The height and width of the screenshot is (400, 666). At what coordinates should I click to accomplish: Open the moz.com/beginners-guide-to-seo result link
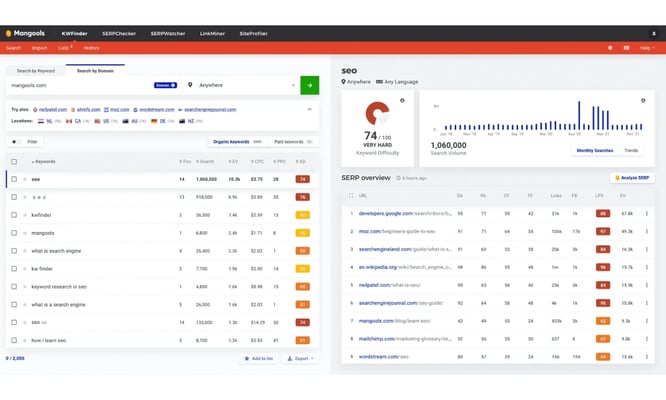pos(397,231)
